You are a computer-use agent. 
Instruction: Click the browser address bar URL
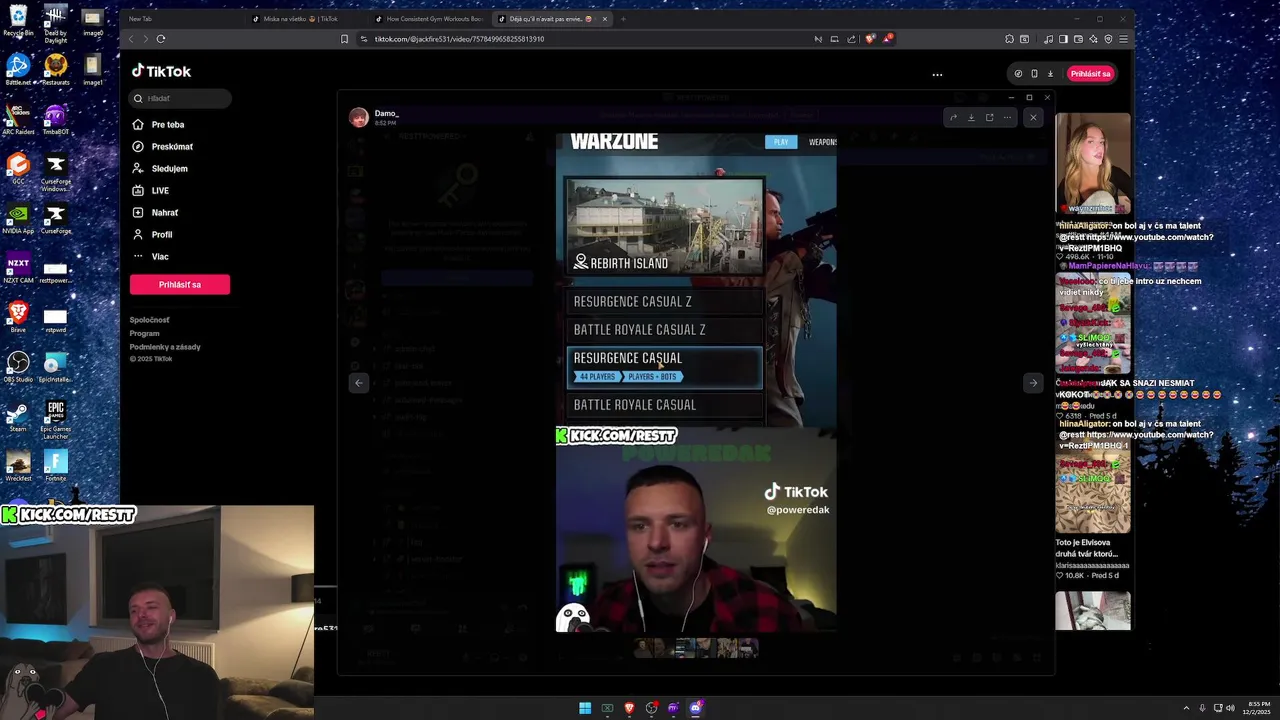tap(459, 39)
